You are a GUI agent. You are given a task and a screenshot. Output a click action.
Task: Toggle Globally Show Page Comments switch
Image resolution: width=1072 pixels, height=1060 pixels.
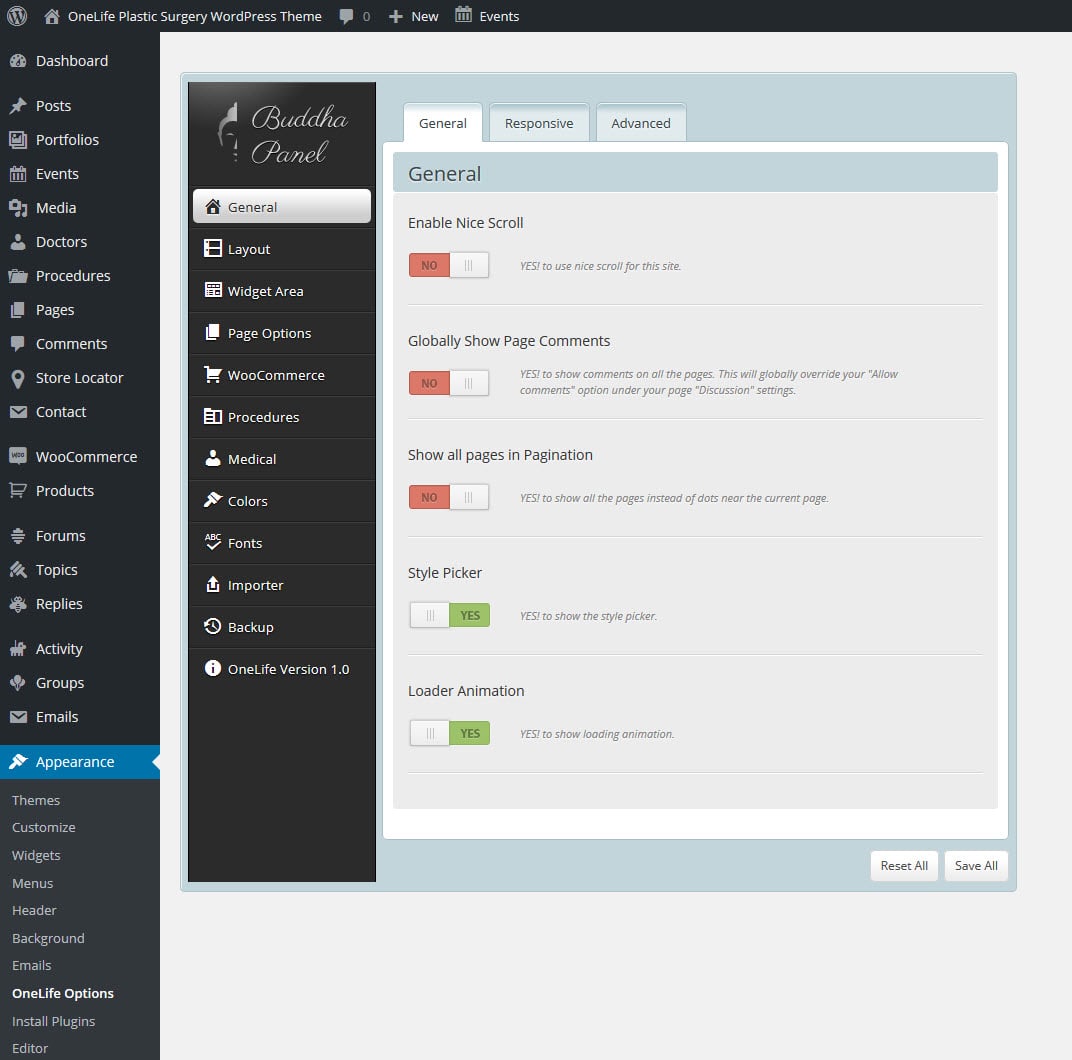(x=449, y=383)
